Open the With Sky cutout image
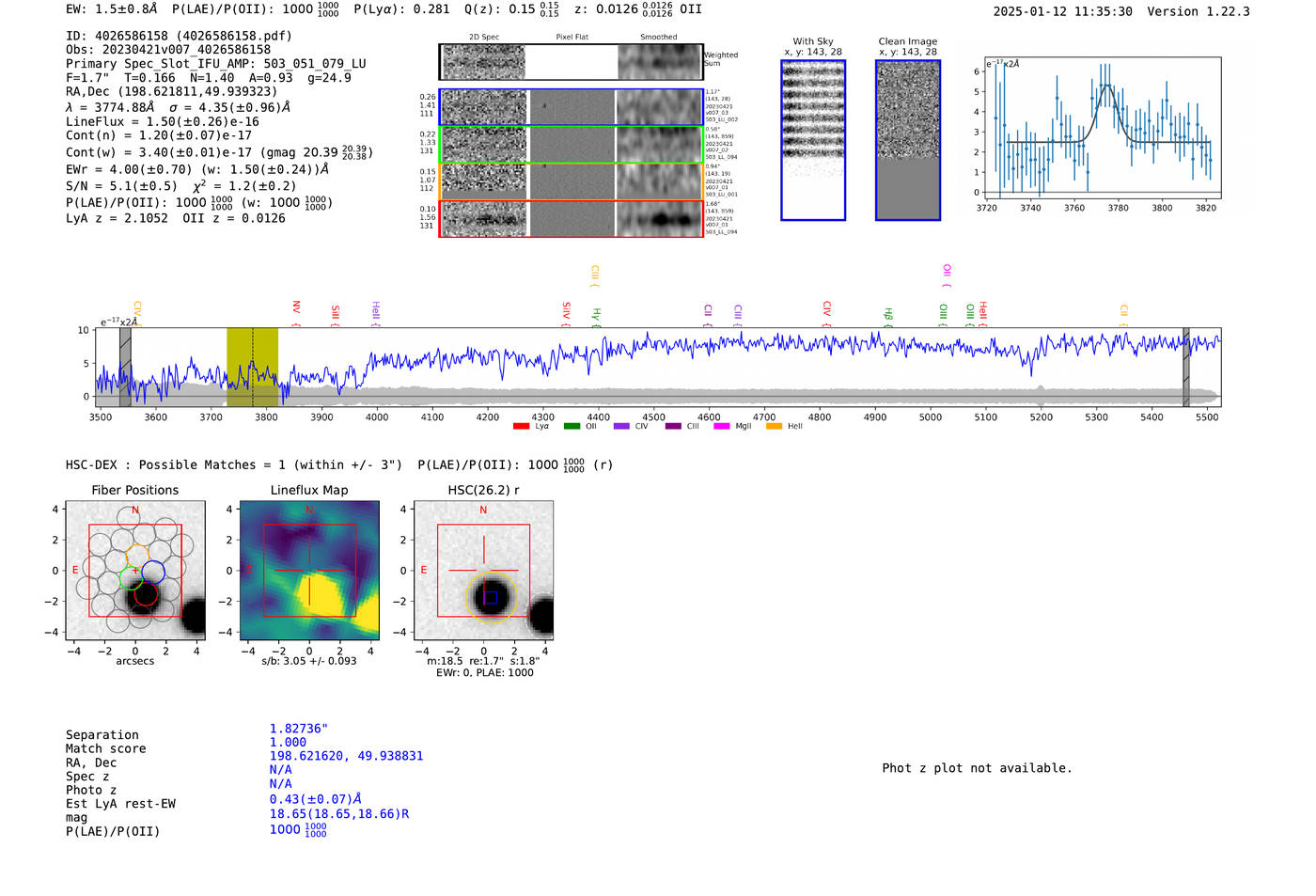The width and height of the screenshot is (1316, 896). [x=813, y=140]
